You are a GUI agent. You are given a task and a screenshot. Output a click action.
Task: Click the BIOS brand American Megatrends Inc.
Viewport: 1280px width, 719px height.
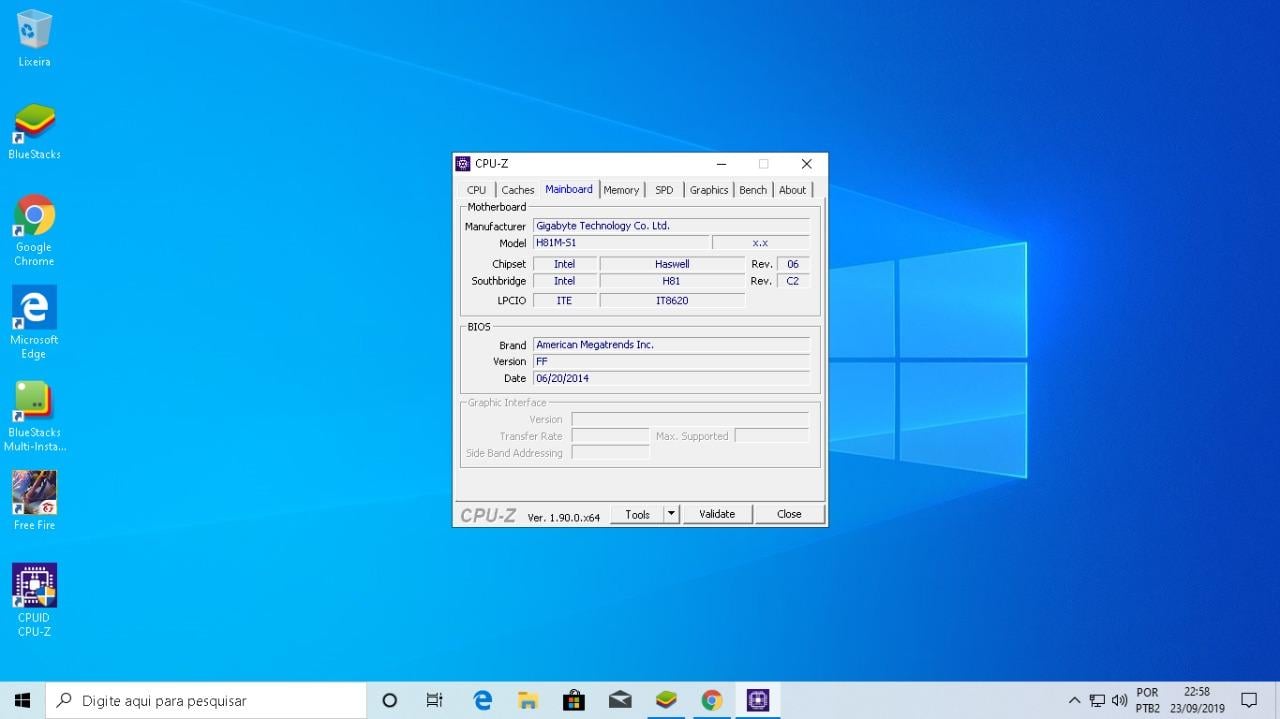coord(671,345)
